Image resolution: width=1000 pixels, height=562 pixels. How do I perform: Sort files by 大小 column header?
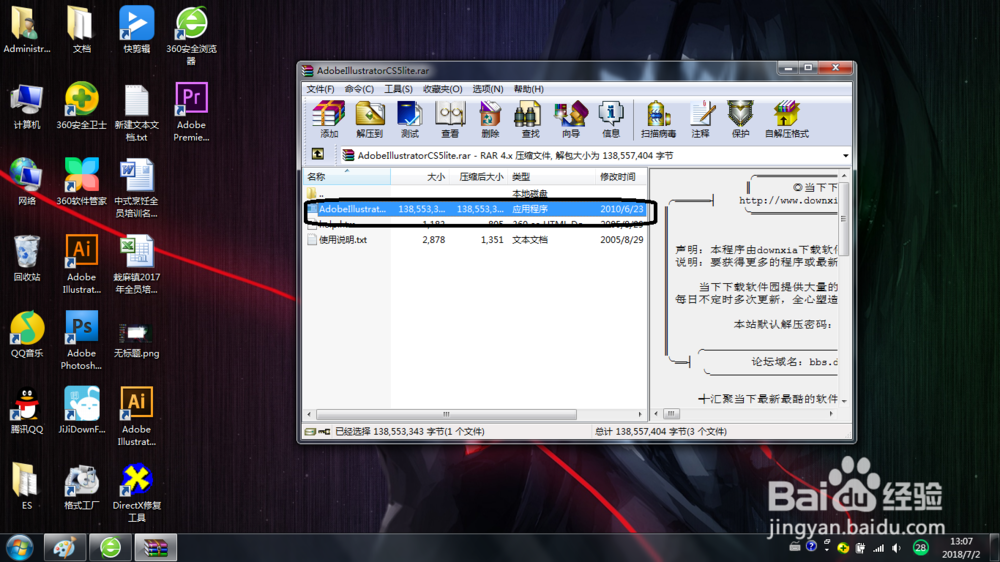(x=420, y=177)
